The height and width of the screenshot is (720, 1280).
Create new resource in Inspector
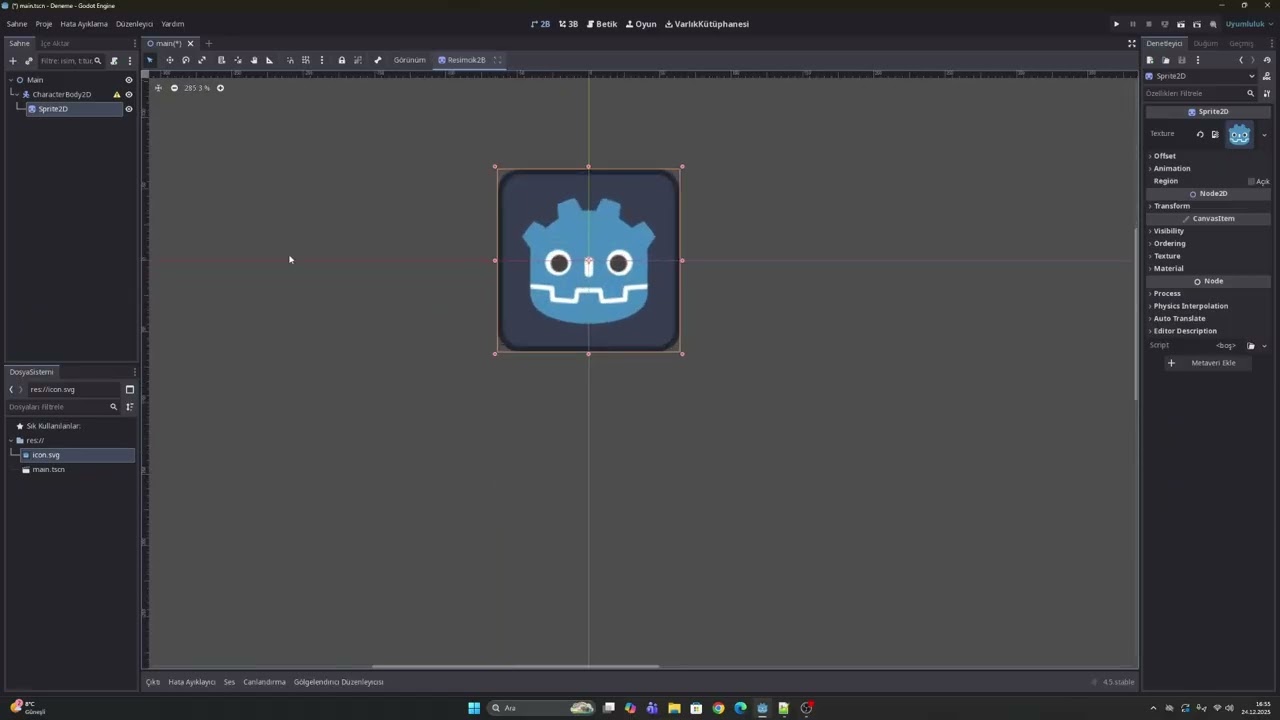(x=1150, y=60)
